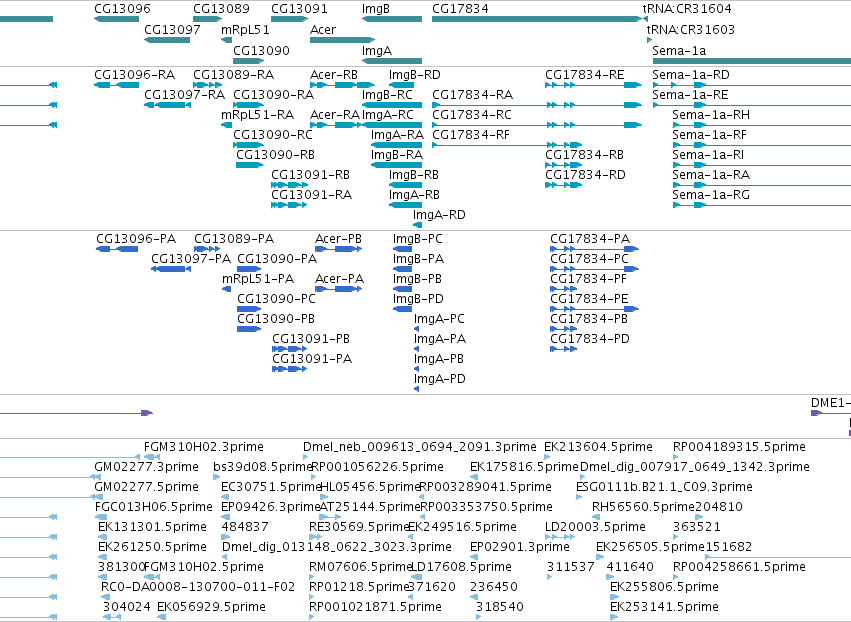The height and width of the screenshot is (622, 851).
Task: Click the CG13091-RB transcript label
Action: tap(310, 175)
